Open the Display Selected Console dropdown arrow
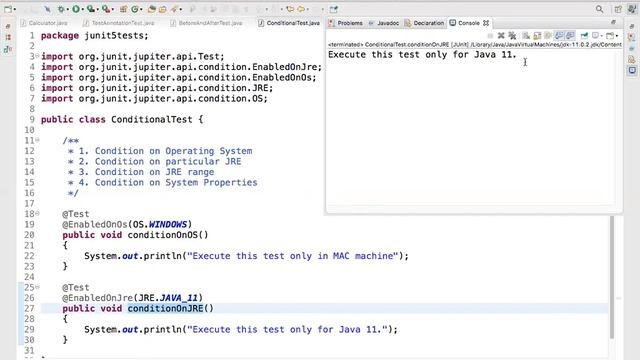This screenshot has width=640, height=360. pyautogui.click(x=602, y=36)
